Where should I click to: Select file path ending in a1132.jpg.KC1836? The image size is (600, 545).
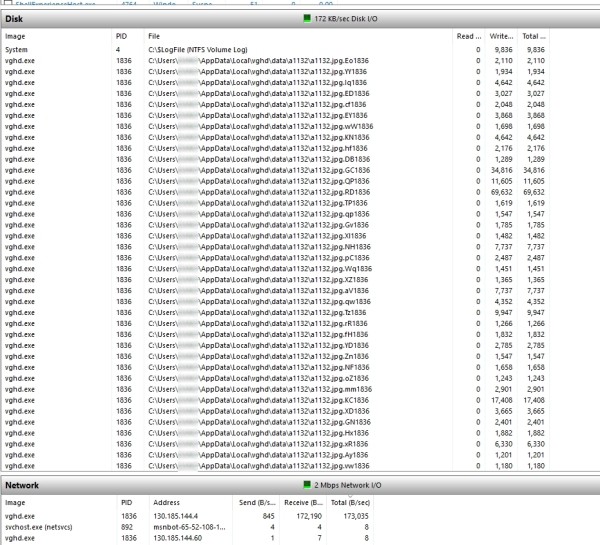pos(259,400)
